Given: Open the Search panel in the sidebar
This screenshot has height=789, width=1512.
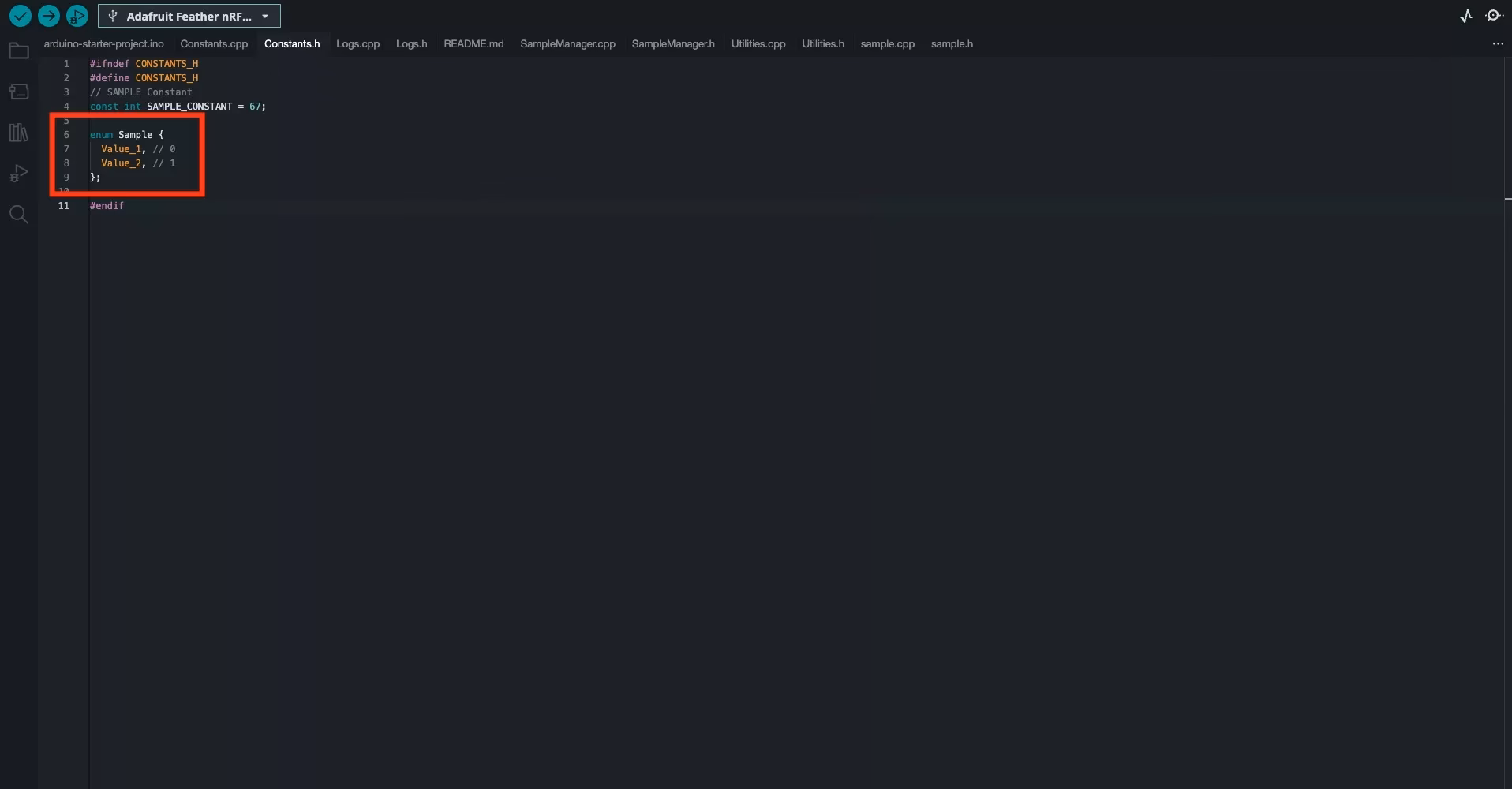Looking at the screenshot, I should click(17, 214).
